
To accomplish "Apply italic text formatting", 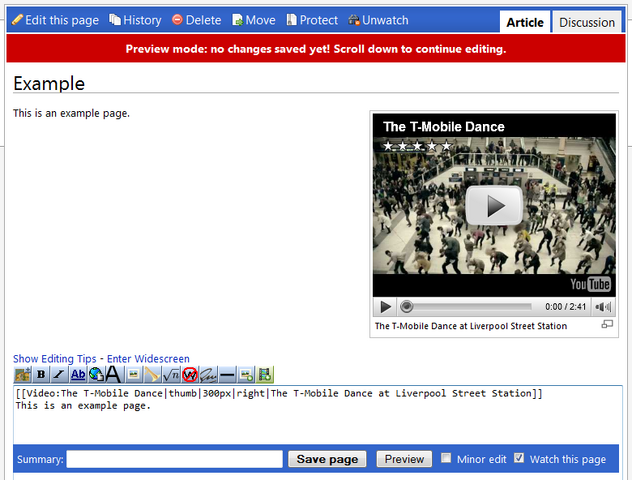I will point(59,375).
